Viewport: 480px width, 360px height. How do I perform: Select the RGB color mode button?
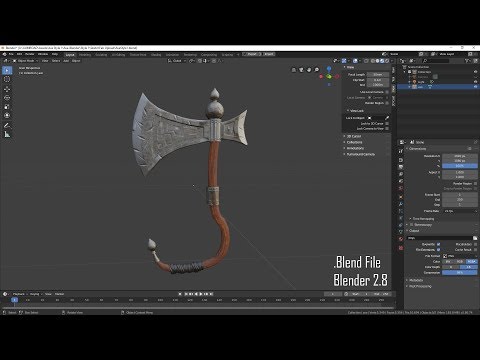pyautogui.click(x=460, y=262)
